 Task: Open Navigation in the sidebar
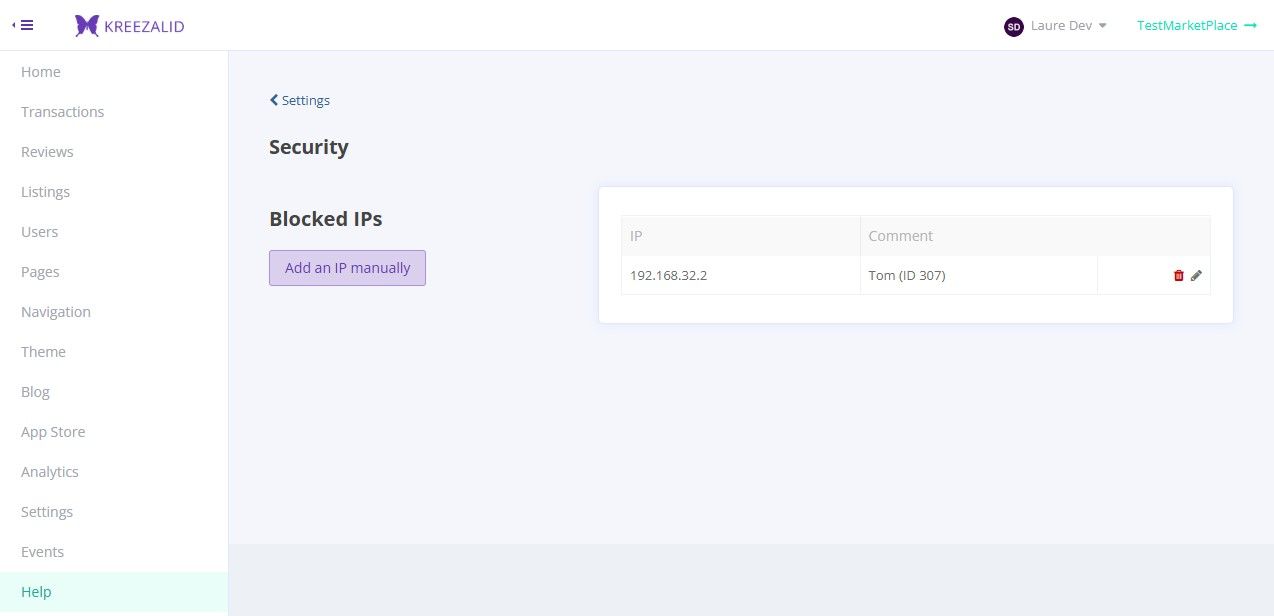114,312
